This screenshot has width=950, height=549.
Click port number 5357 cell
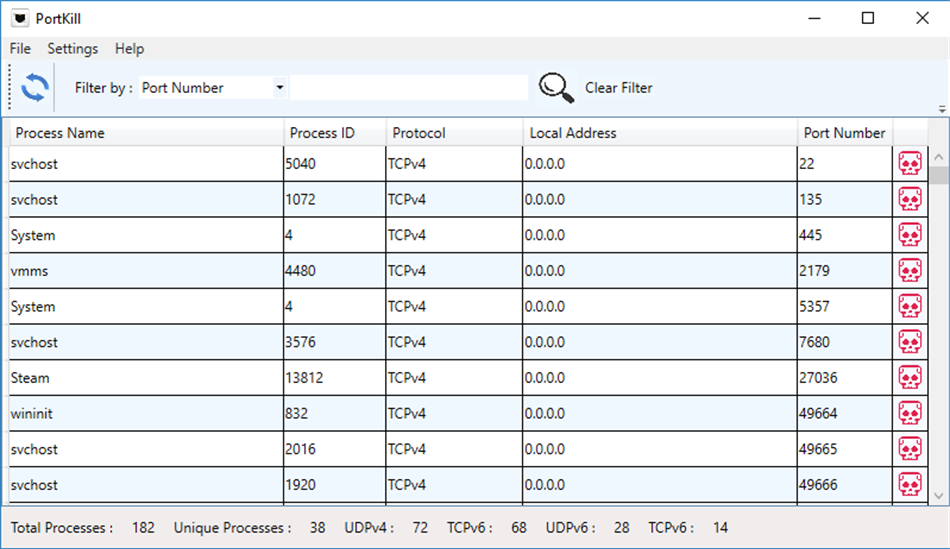click(845, 307)
